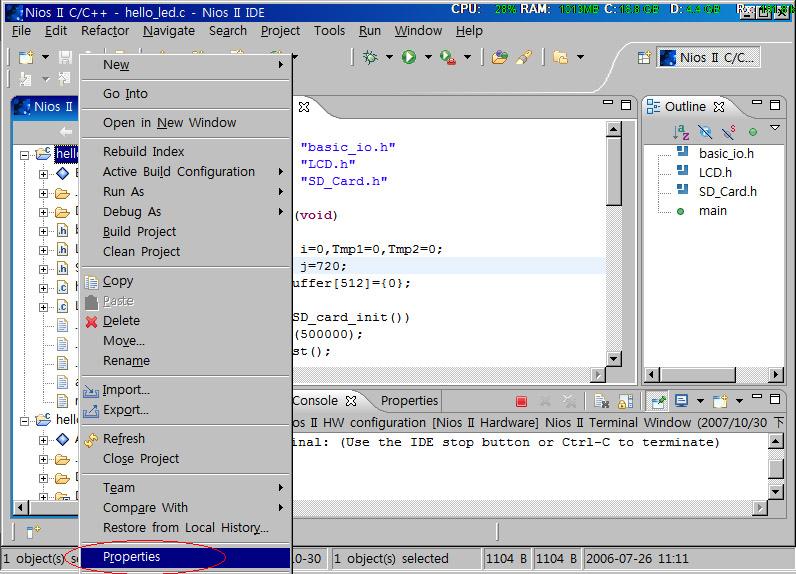The width and height of the screenshot is (796, 574).
Task: Open the Outline view menu triangle
Action: point(775,128)
